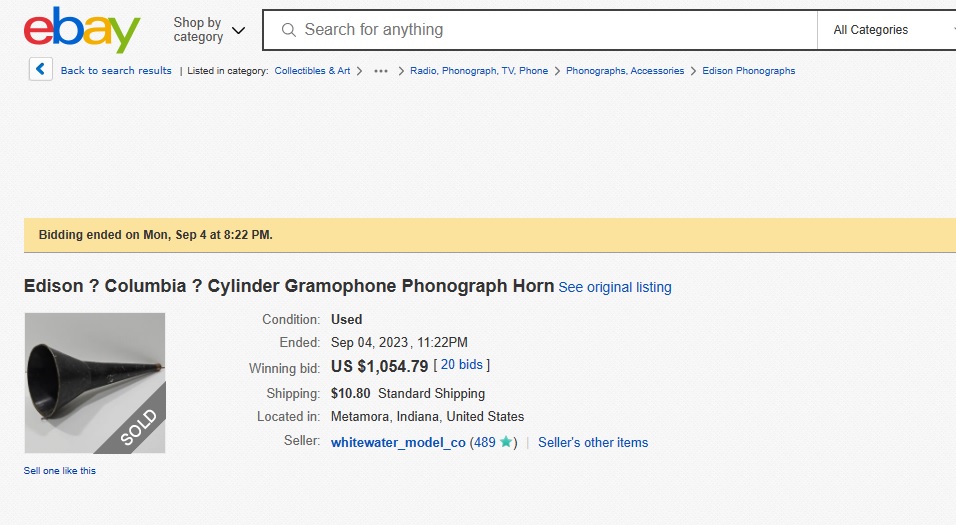
Task: Click the search magnifier icon
Action: point(288,30)
